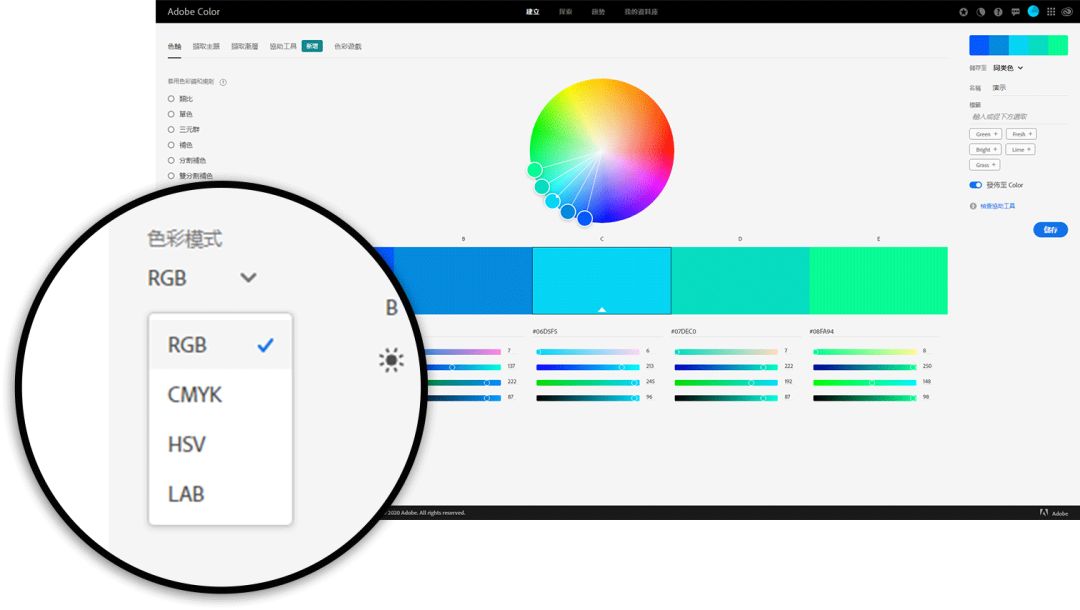Switch to the 擷取主題 tab
This screenshot has width=1080, height=610.
(206, 46)
